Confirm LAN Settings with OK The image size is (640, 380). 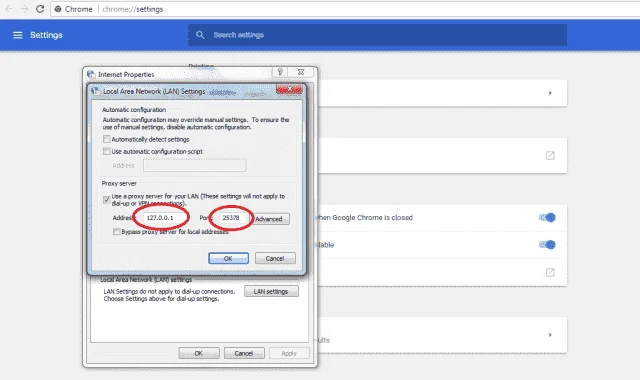(x=228, y=258)
